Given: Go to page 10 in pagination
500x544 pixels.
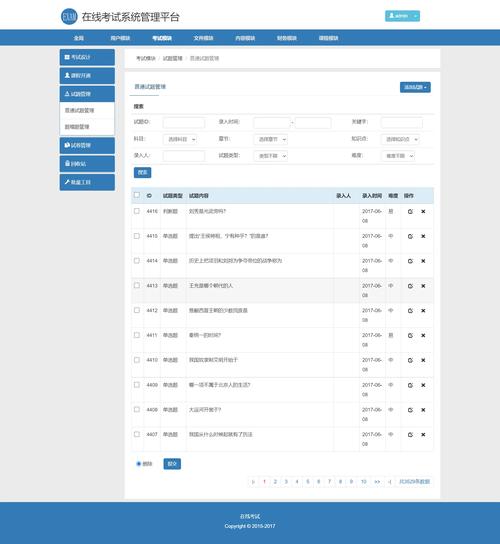Looking at the screenshot, I should pyautogui.click(x=364, y=482).
